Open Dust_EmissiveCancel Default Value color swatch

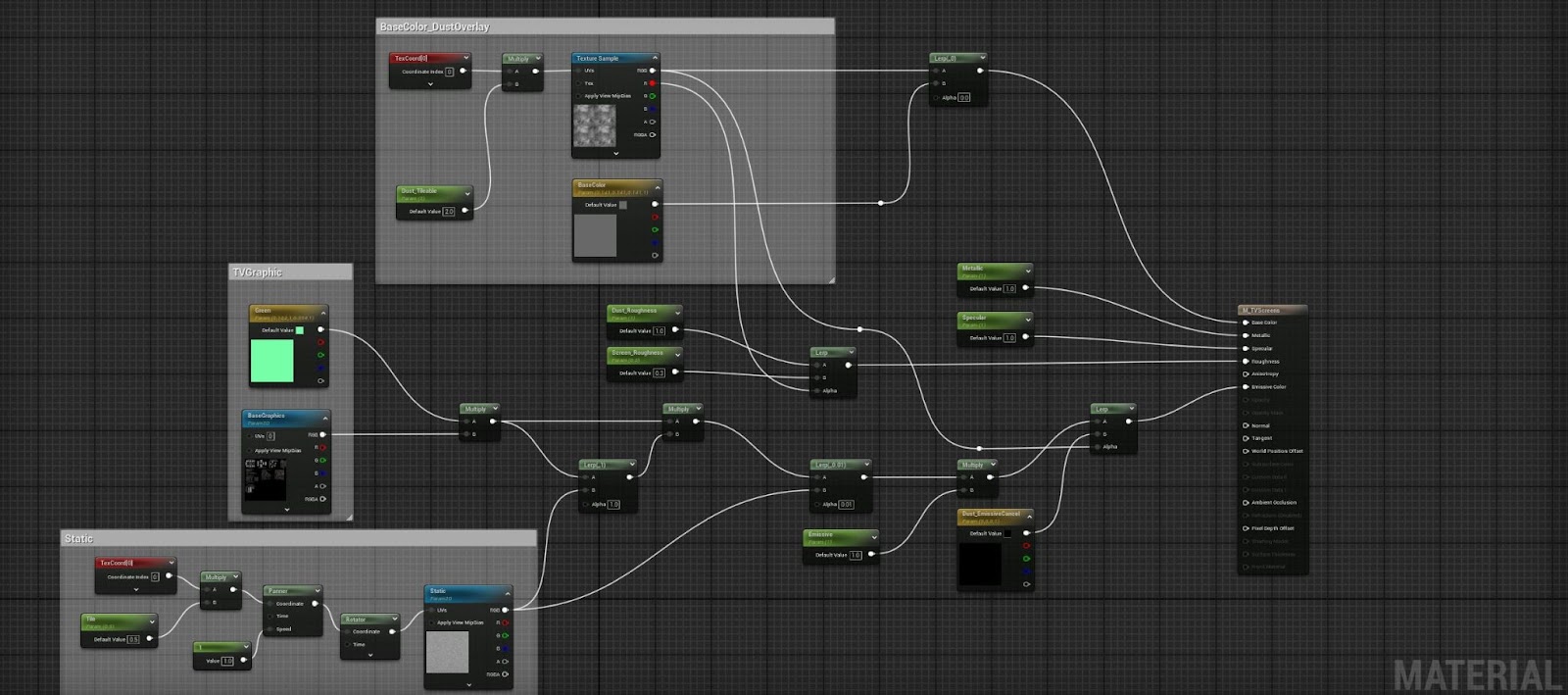1006,533
